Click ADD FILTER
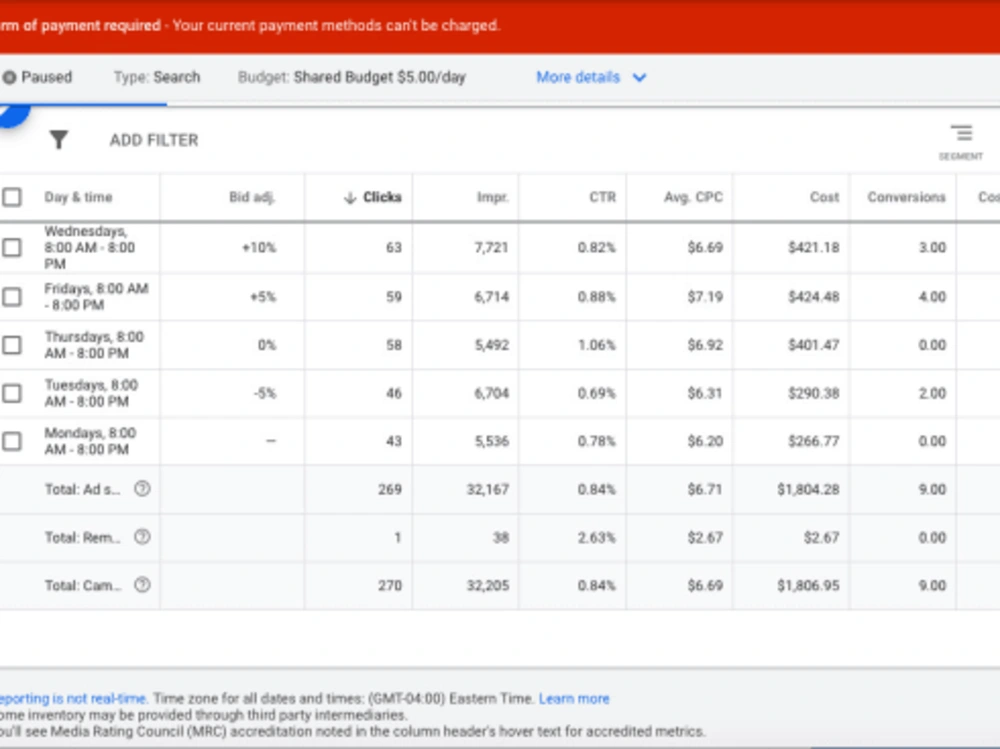1000x749 pixels. tap(154, 140)
